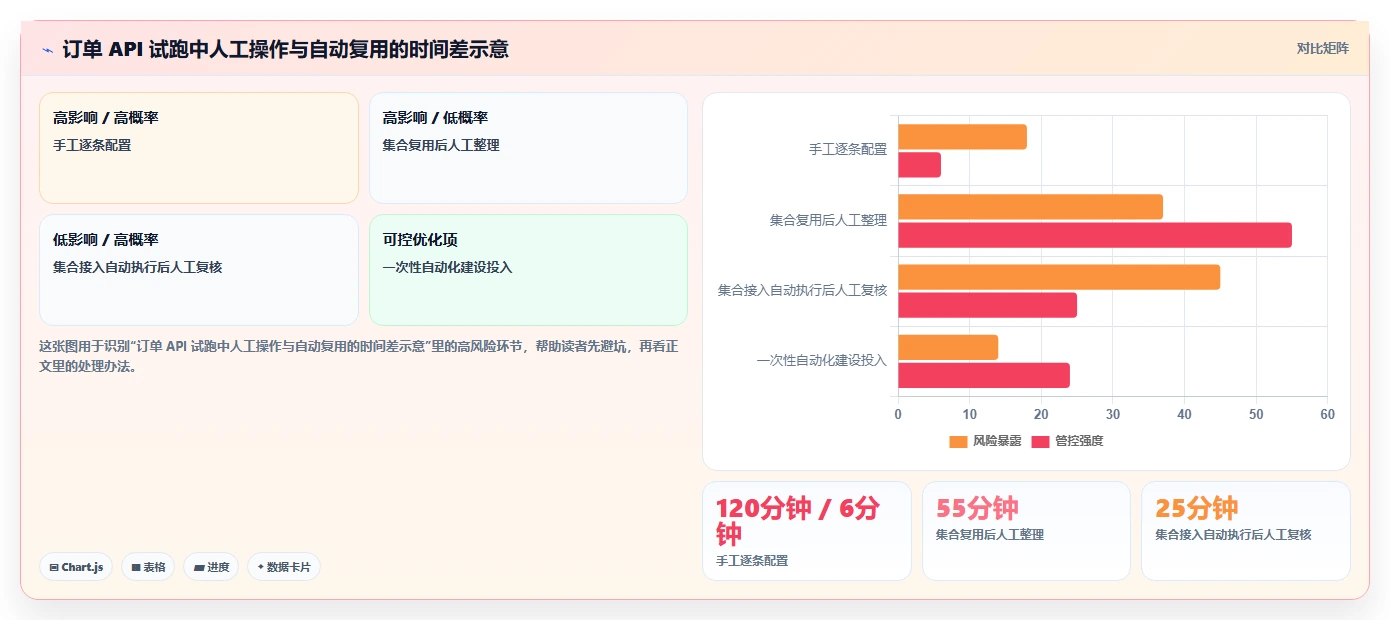Click 手工逐条配置 caption under the 120分钟 stat
1390x620 pixels.
752,561
